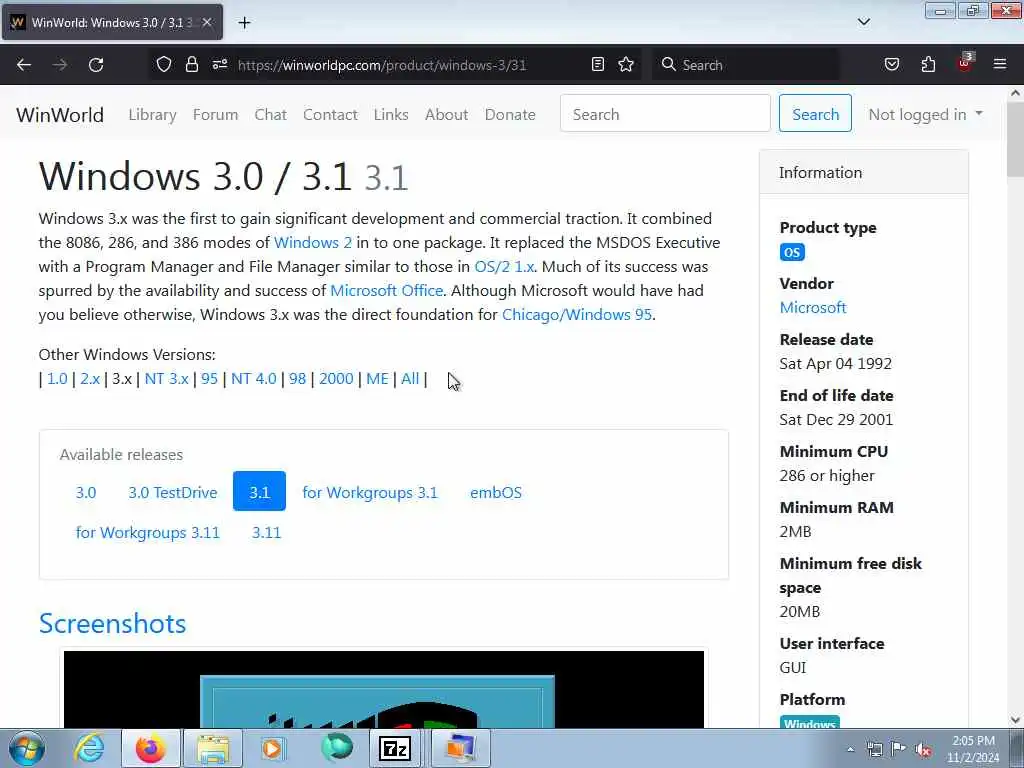Open the Windows 3.1 screenshot image
This screenshot has width=1024, height=768.
384,689
